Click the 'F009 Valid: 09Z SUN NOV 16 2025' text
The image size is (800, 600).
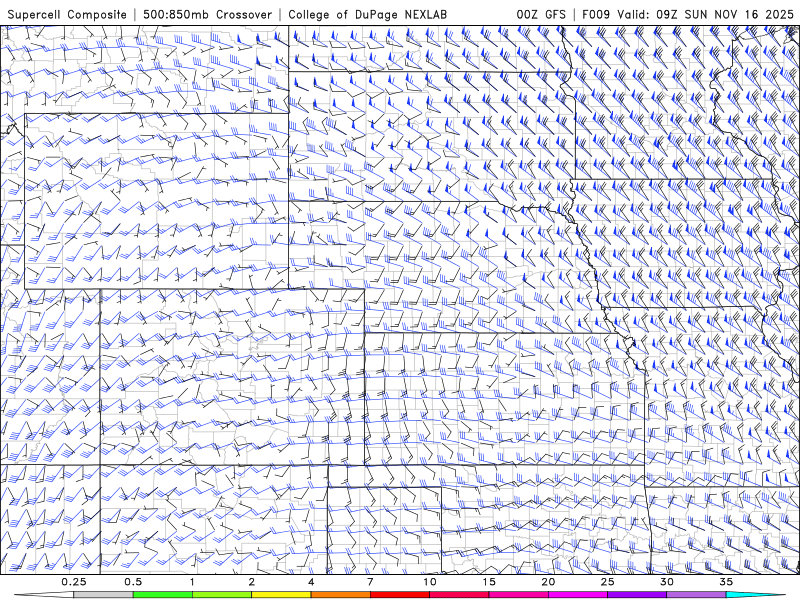click(688, 14)
